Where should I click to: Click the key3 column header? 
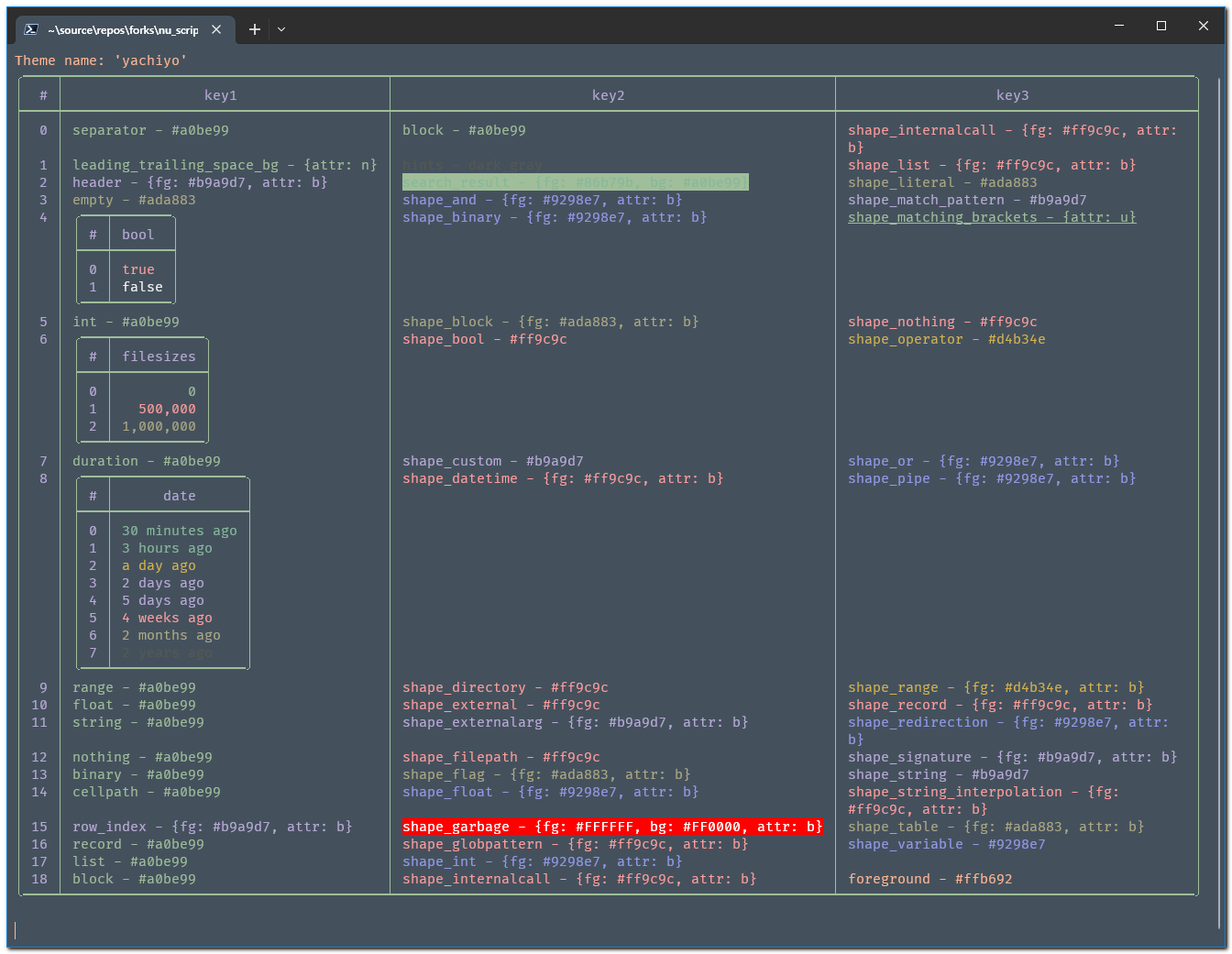pos(1013,95)
